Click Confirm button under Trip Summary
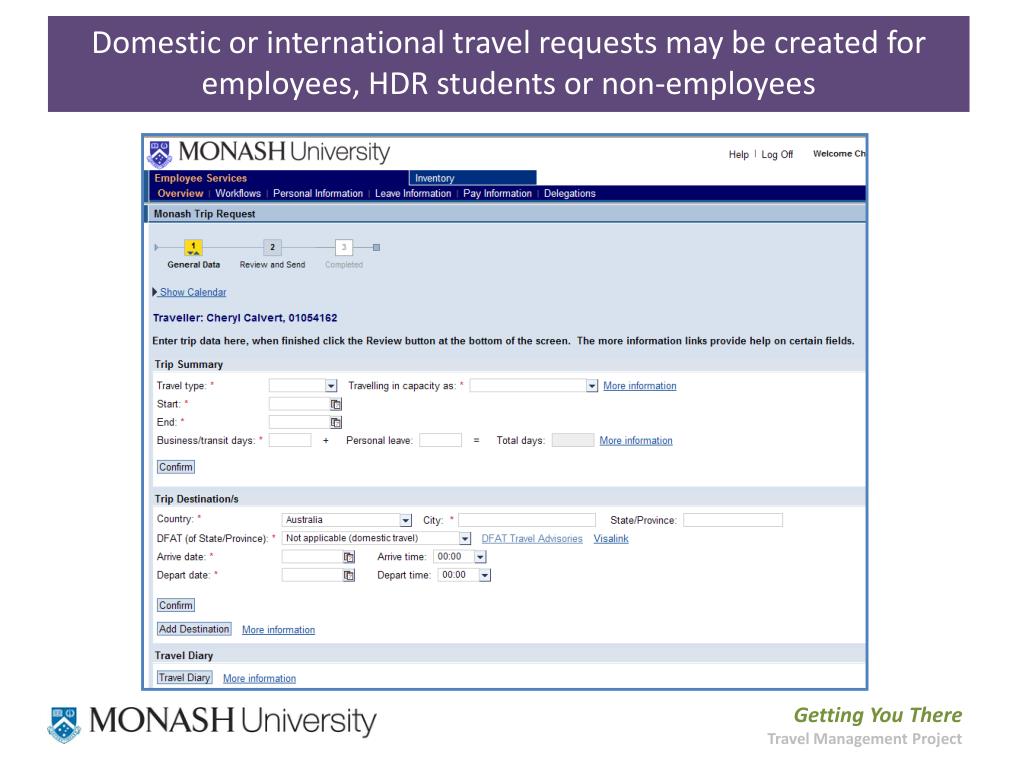 (x=176, y=467)
